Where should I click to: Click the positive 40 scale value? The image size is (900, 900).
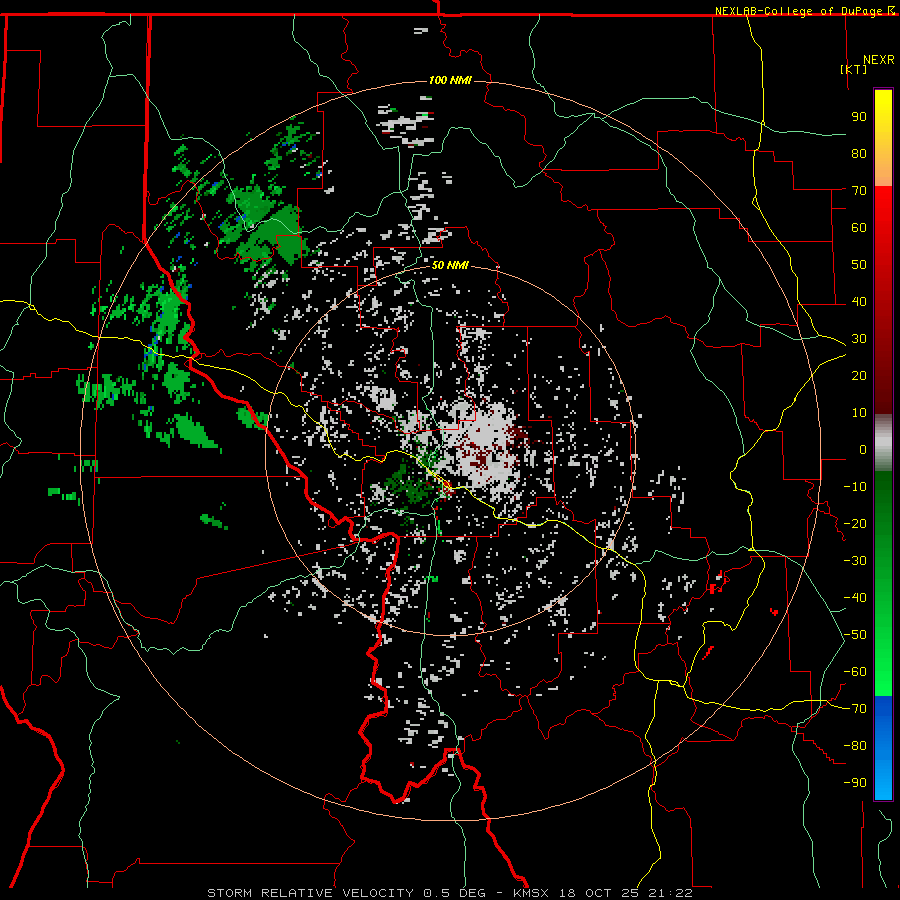click(859, 302)
